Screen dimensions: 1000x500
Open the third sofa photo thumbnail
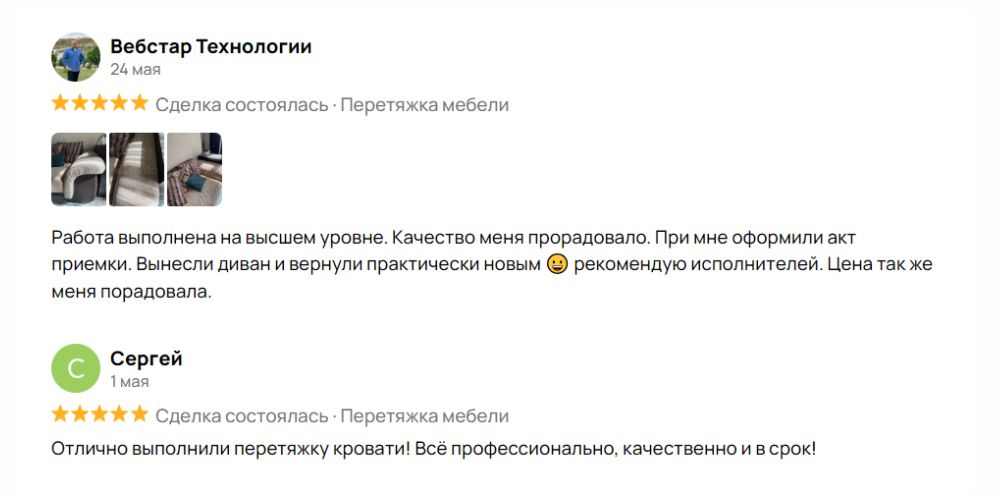click(x=194, y=169)
